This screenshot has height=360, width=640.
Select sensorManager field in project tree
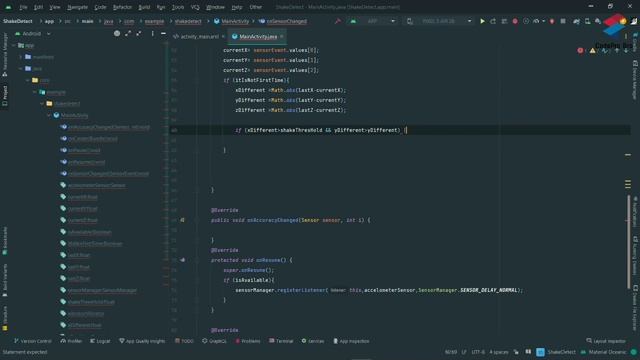click(99, 290)
